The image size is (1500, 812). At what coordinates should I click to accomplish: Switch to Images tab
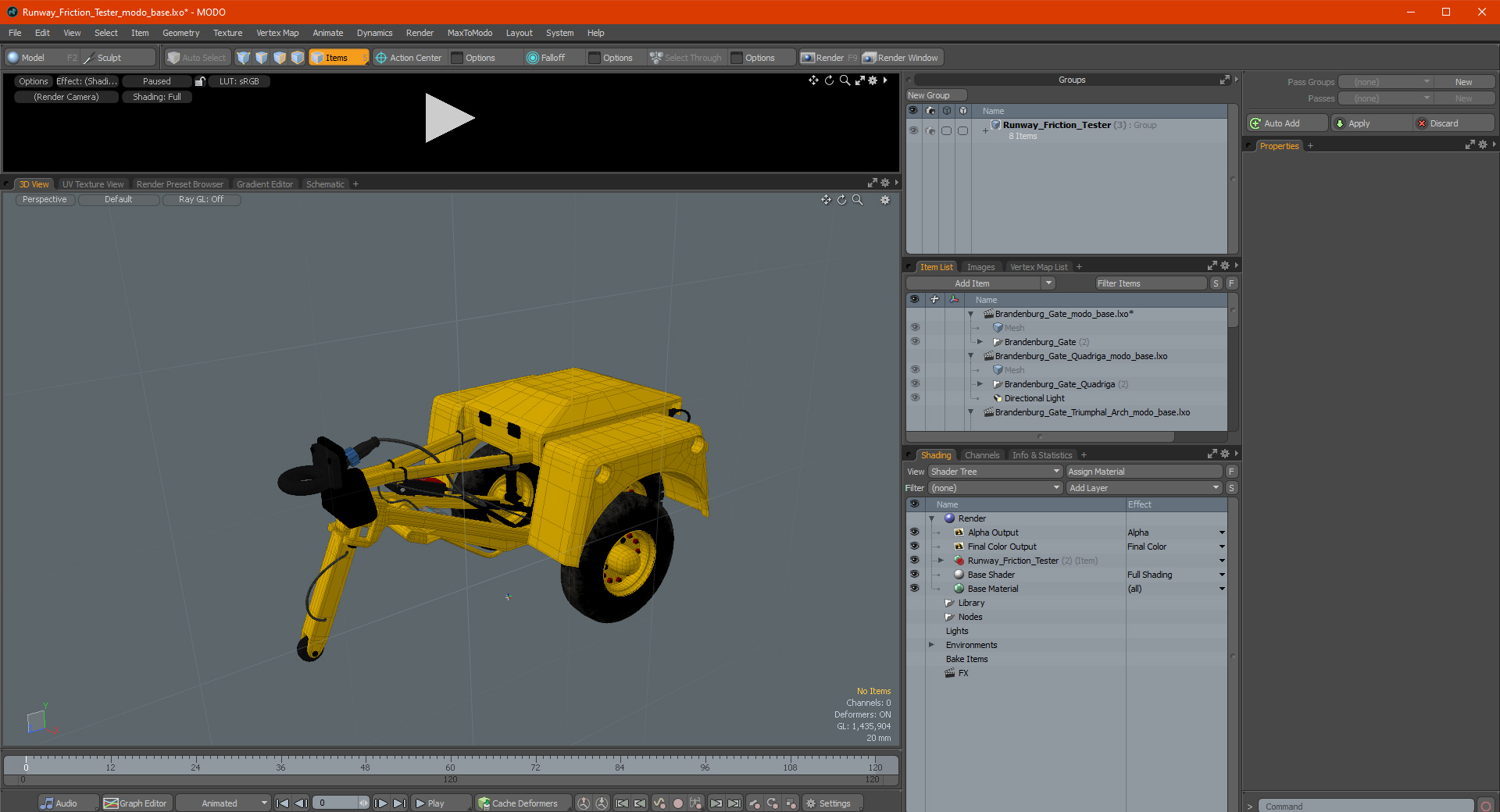(980, 267)
